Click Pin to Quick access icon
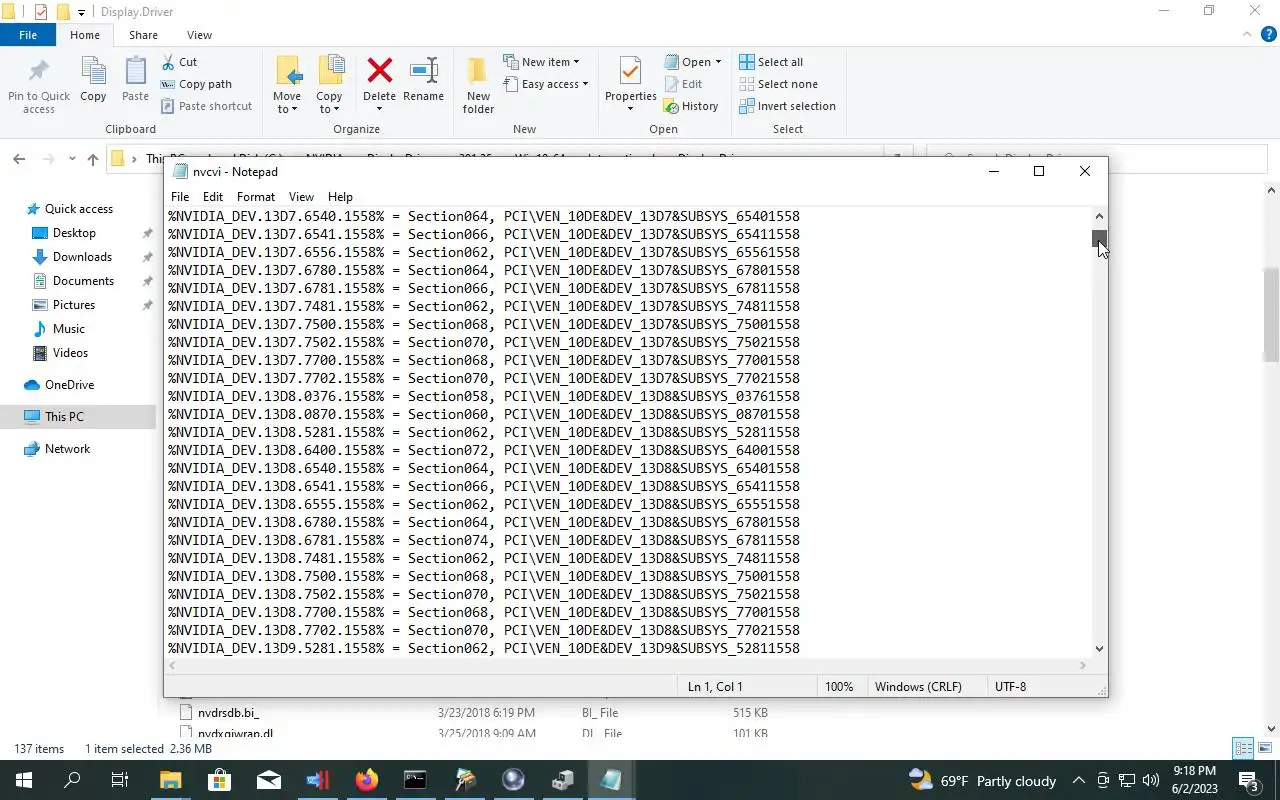The image size is (1280, 800). [x=39, y=70]
